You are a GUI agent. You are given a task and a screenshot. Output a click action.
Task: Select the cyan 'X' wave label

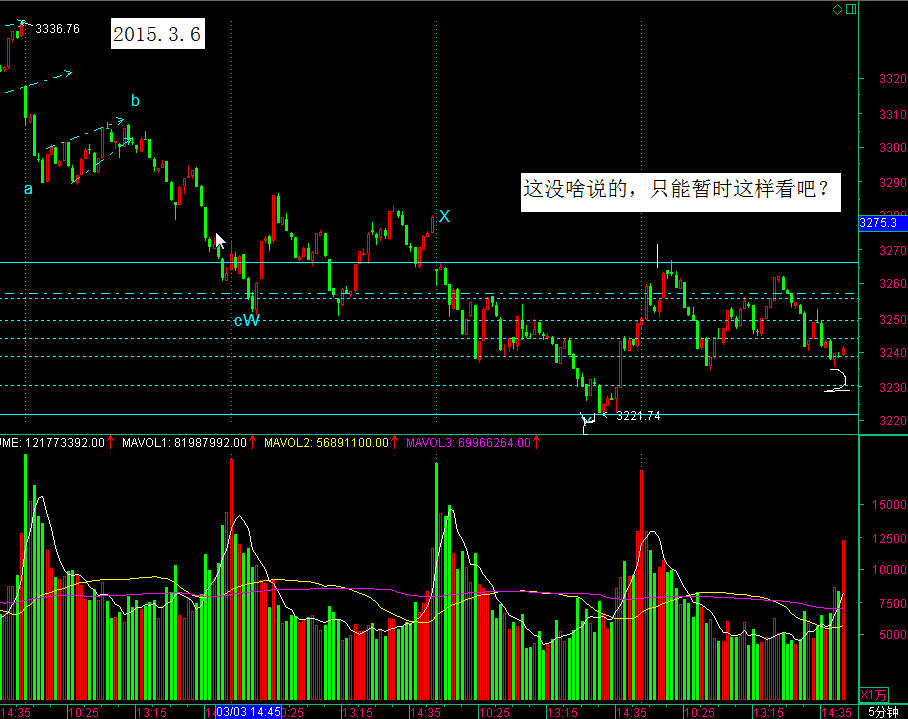[444, 216]
